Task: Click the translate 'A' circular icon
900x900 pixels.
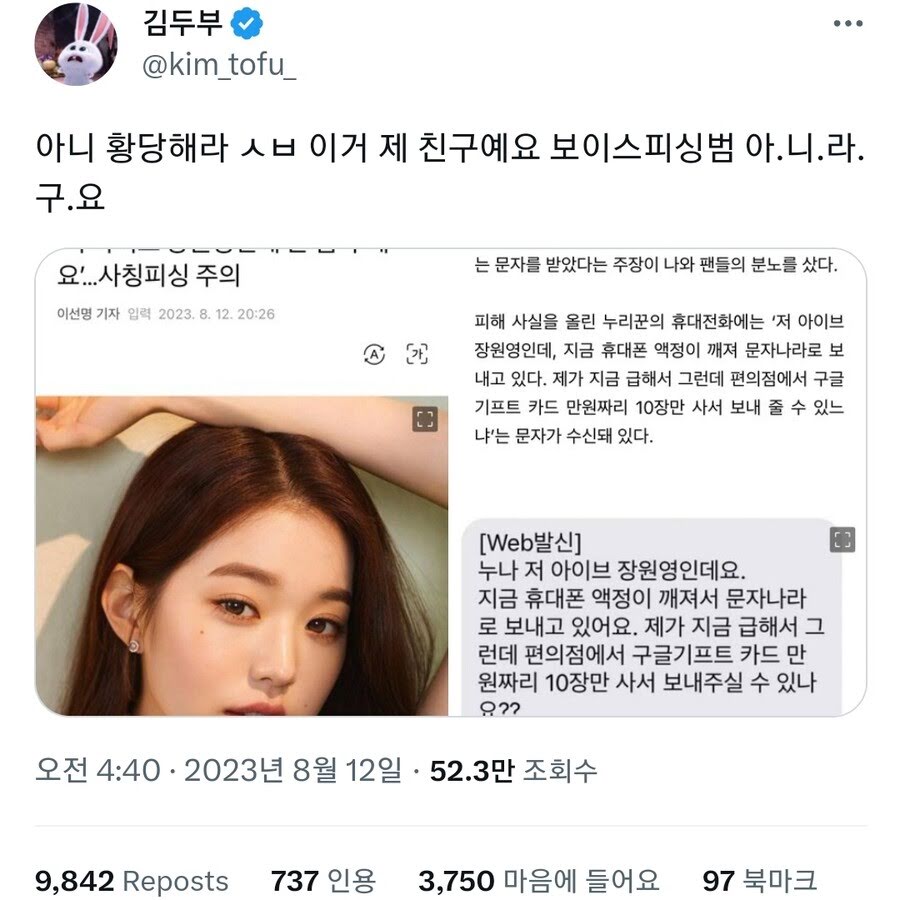Action: [x=374, y=354]
